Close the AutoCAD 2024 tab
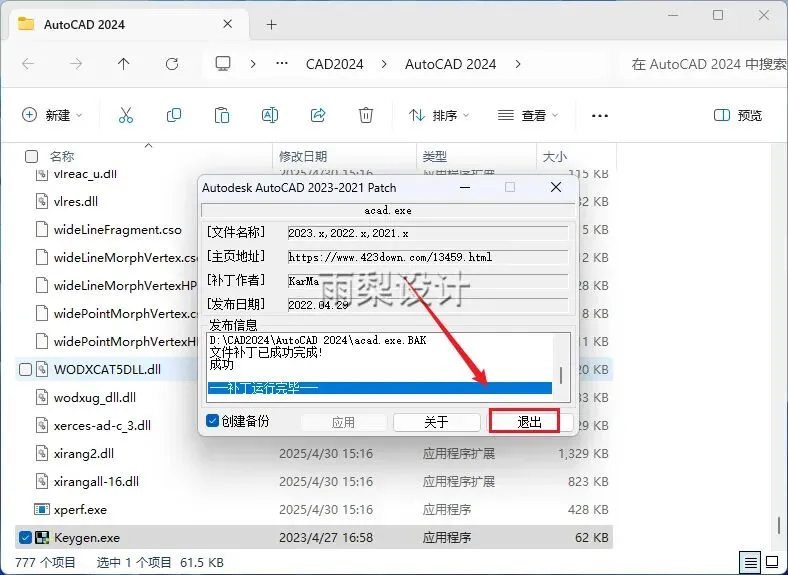The height and width of the screenshot is (575, 788). pos(228,24)
